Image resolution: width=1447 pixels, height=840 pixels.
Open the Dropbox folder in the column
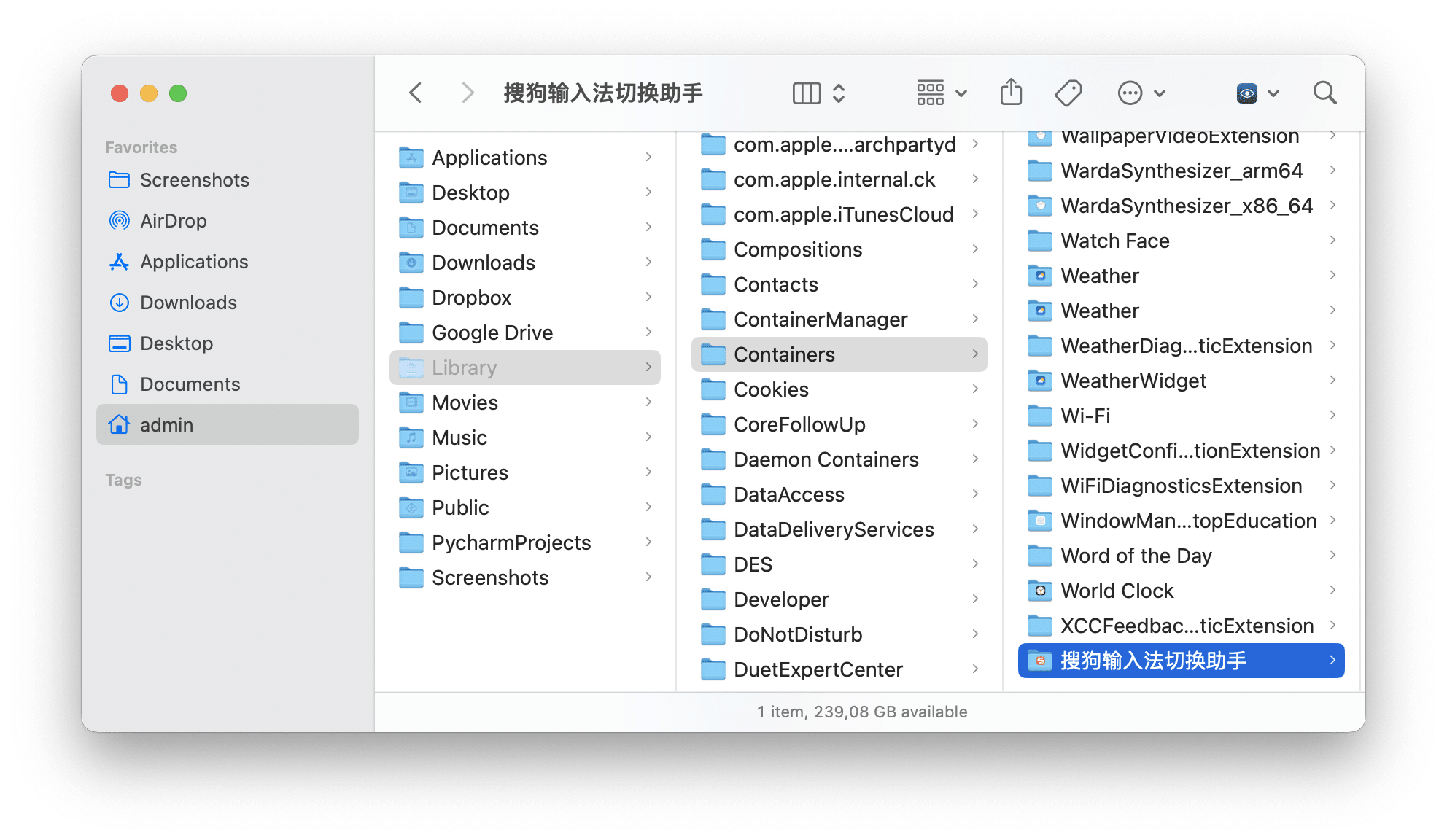click(x=472, y=297)
